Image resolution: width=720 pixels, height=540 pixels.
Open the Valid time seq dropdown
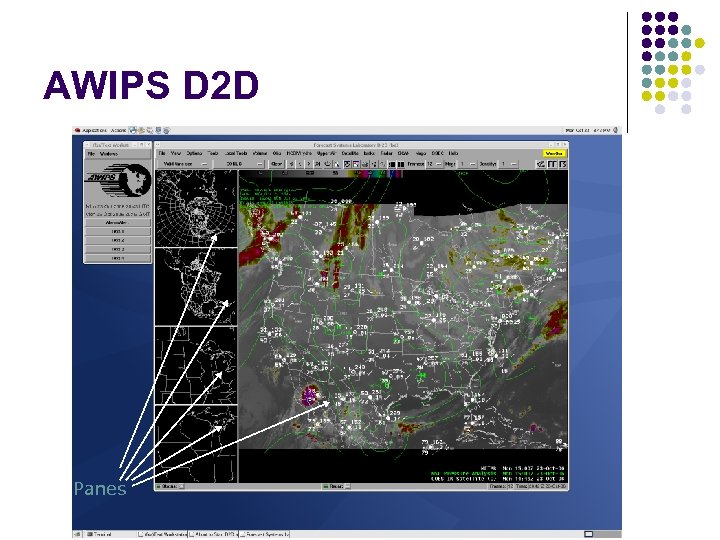[183, 164]
